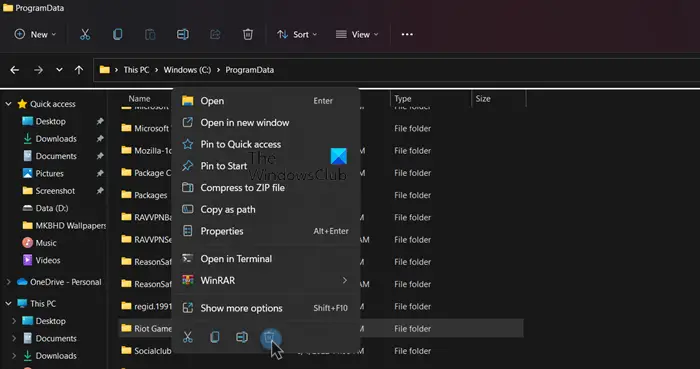Screen dimensions: 700x369
Task: Click the Share icon in the top toolbar
Action: pos(215,34)
